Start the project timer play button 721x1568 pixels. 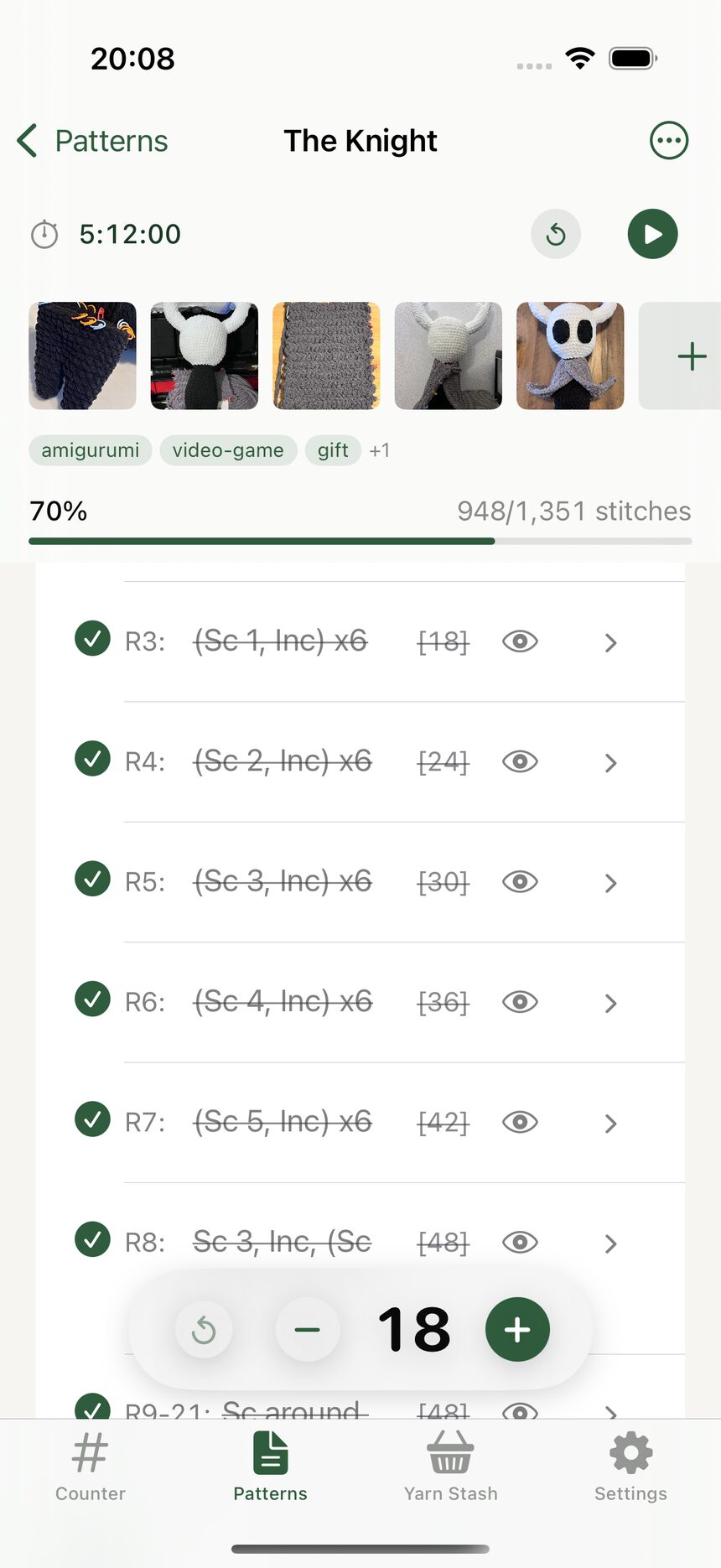(652, 234)
